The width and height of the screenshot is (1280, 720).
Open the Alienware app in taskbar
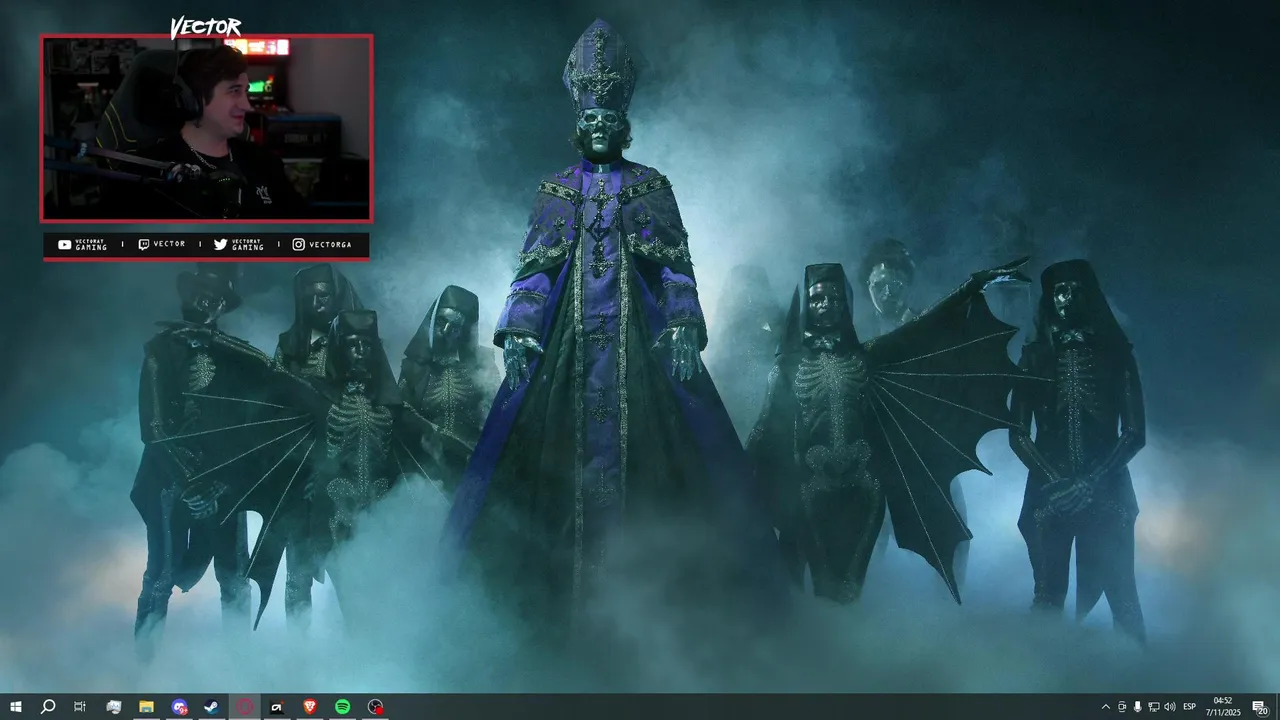coord(277,707)
